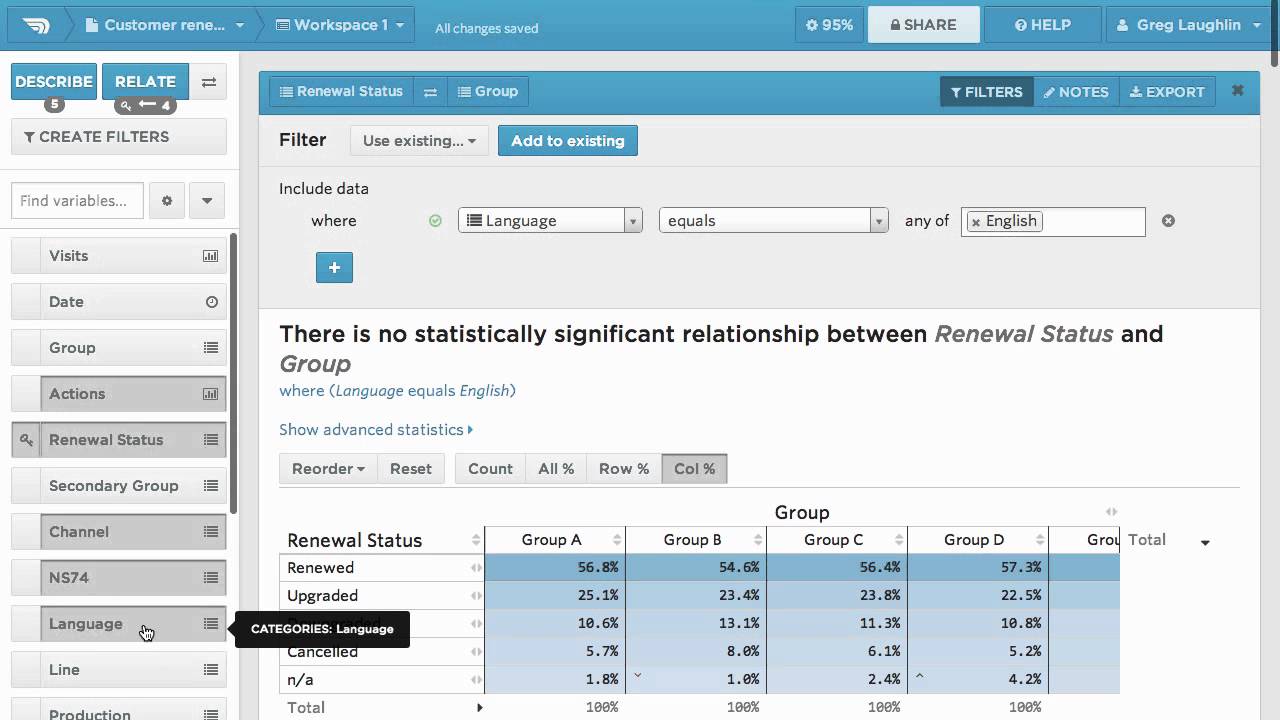Click the swap variables icon beside Relate
The width and height of the screenshot is (1280, 720).
pos(208,82)
